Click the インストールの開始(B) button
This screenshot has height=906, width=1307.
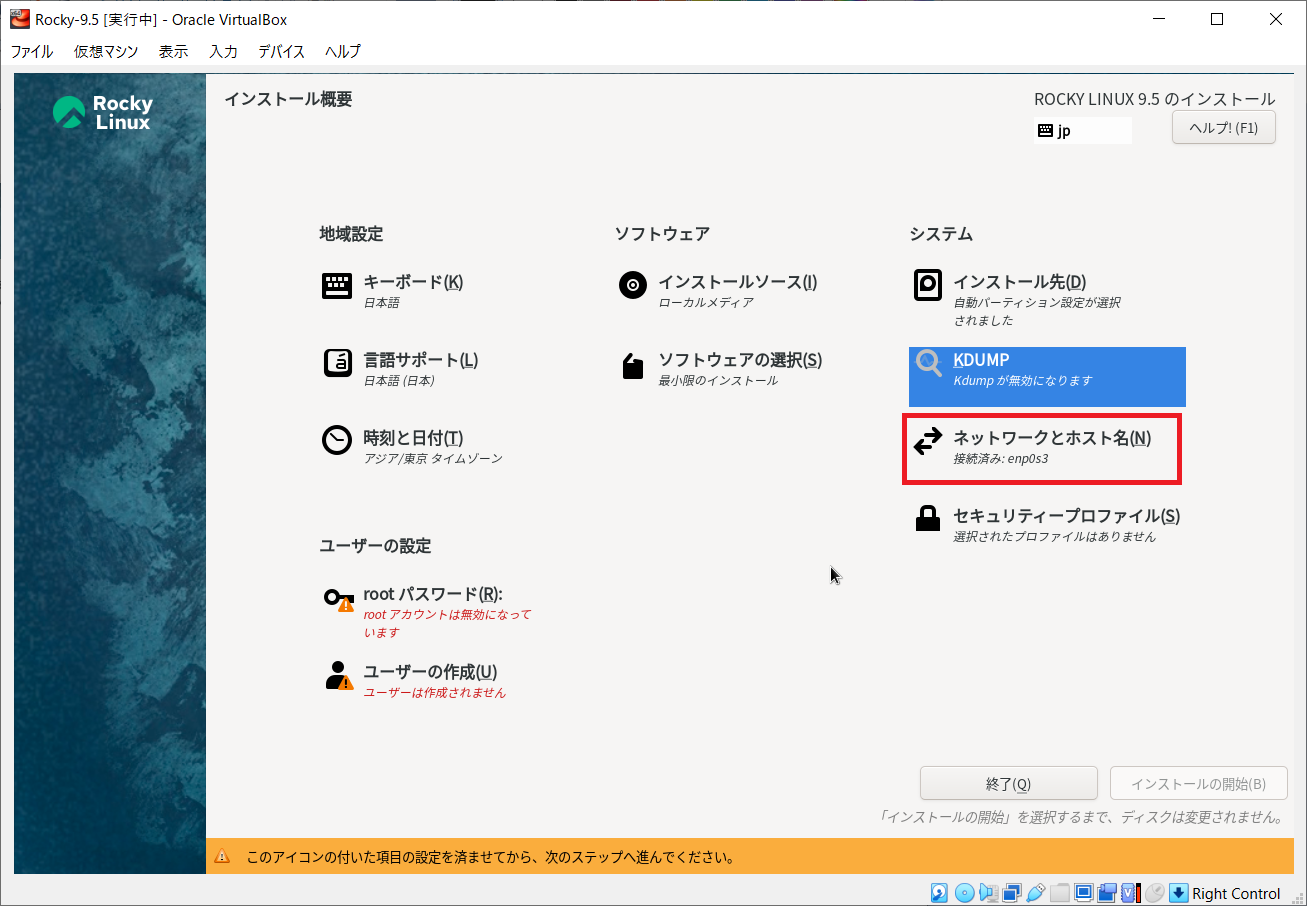tap(1198, 784)
